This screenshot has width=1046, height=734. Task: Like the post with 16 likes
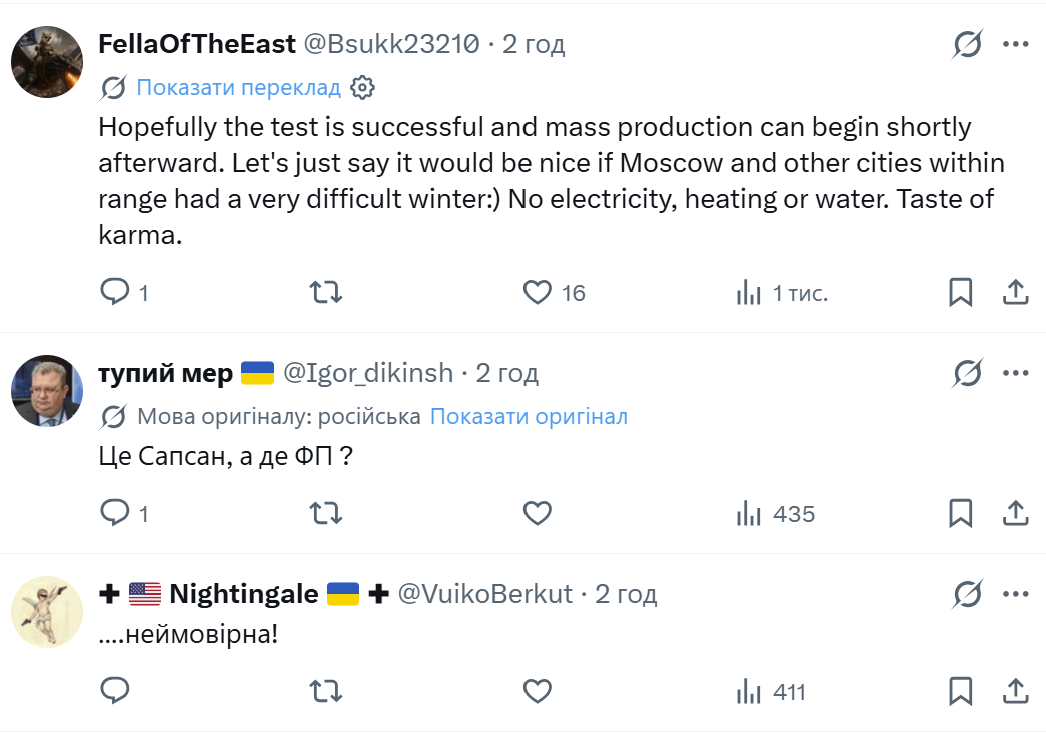[x=537, y=292]
